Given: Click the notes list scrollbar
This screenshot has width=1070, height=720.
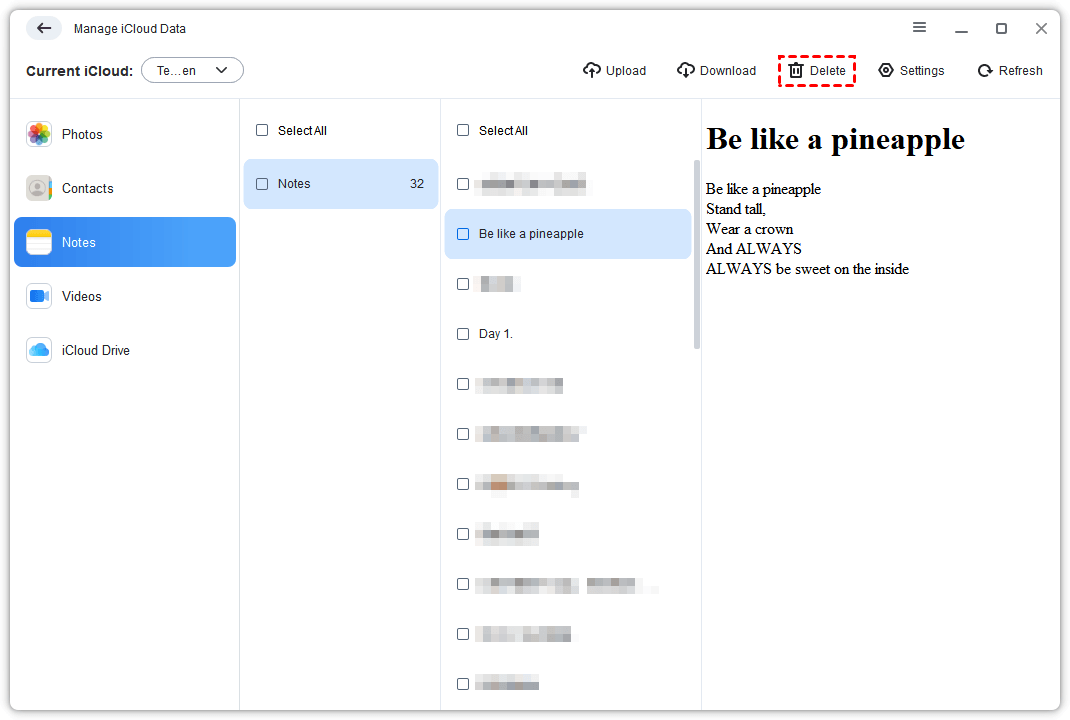Looking at the screenshot, I should tap(697, 254).
